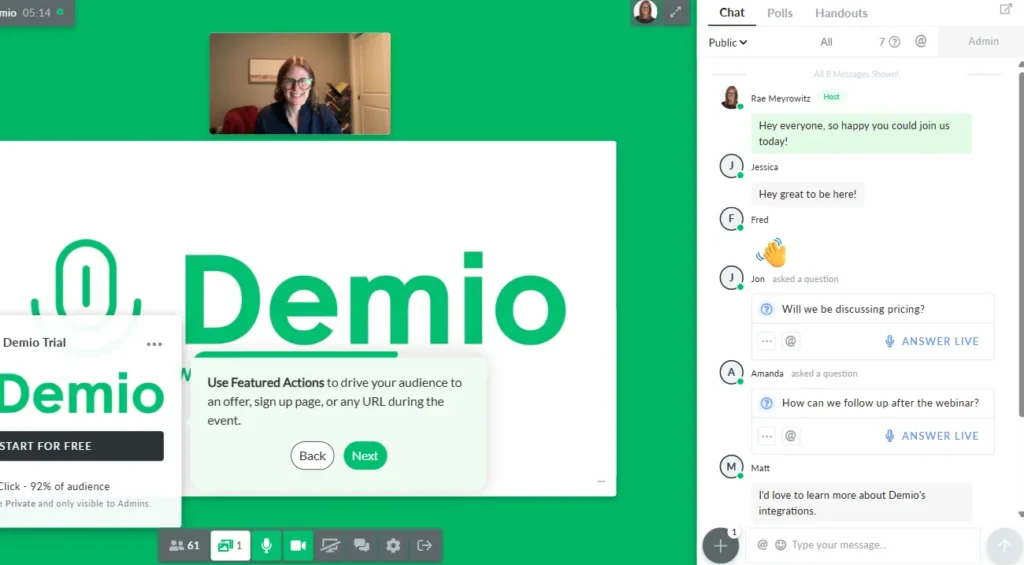Mention Jon using @ on his question
This screenshot has width=1024, height=565.
790,341
